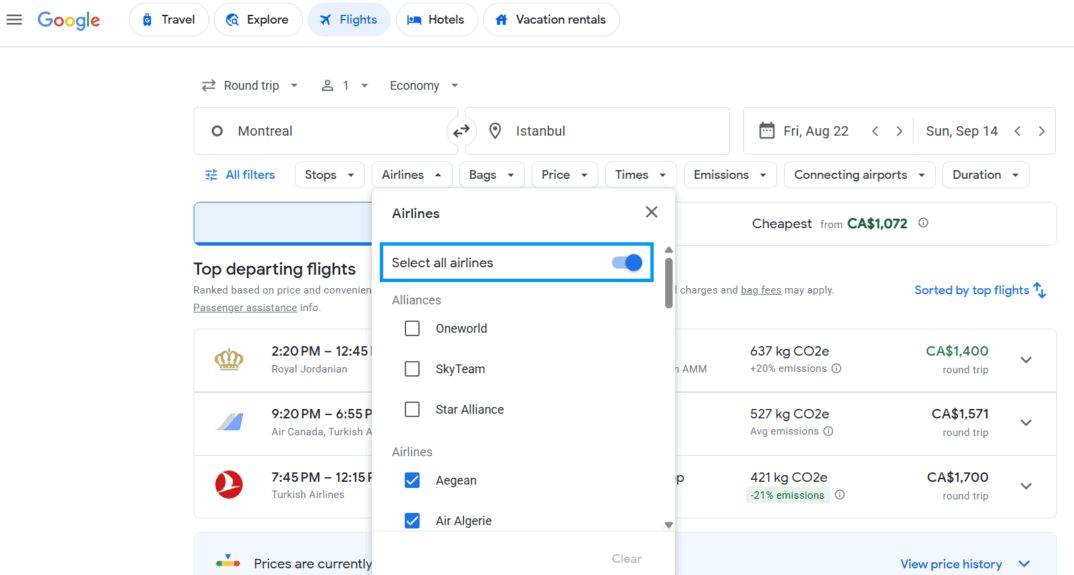
Task: Click the Google logo
Action: (x=68, y=21)
